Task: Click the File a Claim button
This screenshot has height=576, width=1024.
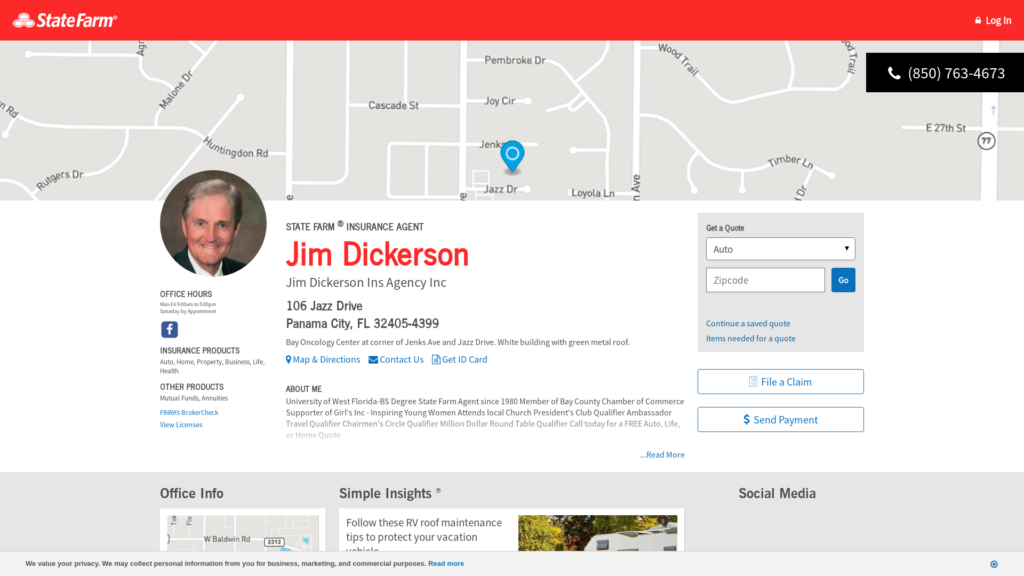Action: pyautogui.click(x=780, y=382)
